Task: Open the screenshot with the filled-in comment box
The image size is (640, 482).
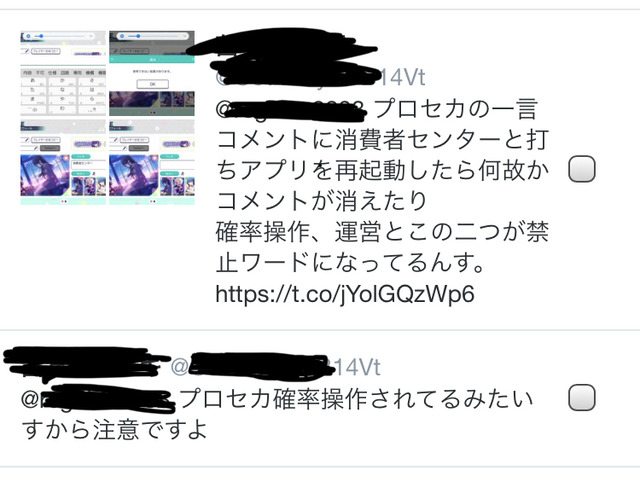Action: coord(63,162)
